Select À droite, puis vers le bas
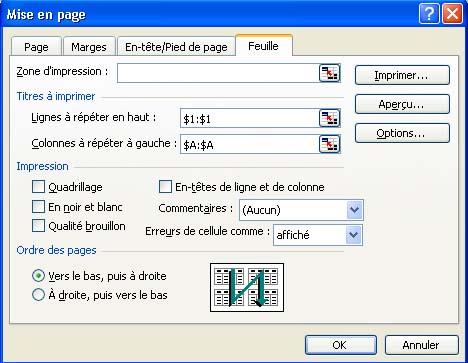Image resolution: width=468 pixels, height=363 pixels. pos(38,295)
